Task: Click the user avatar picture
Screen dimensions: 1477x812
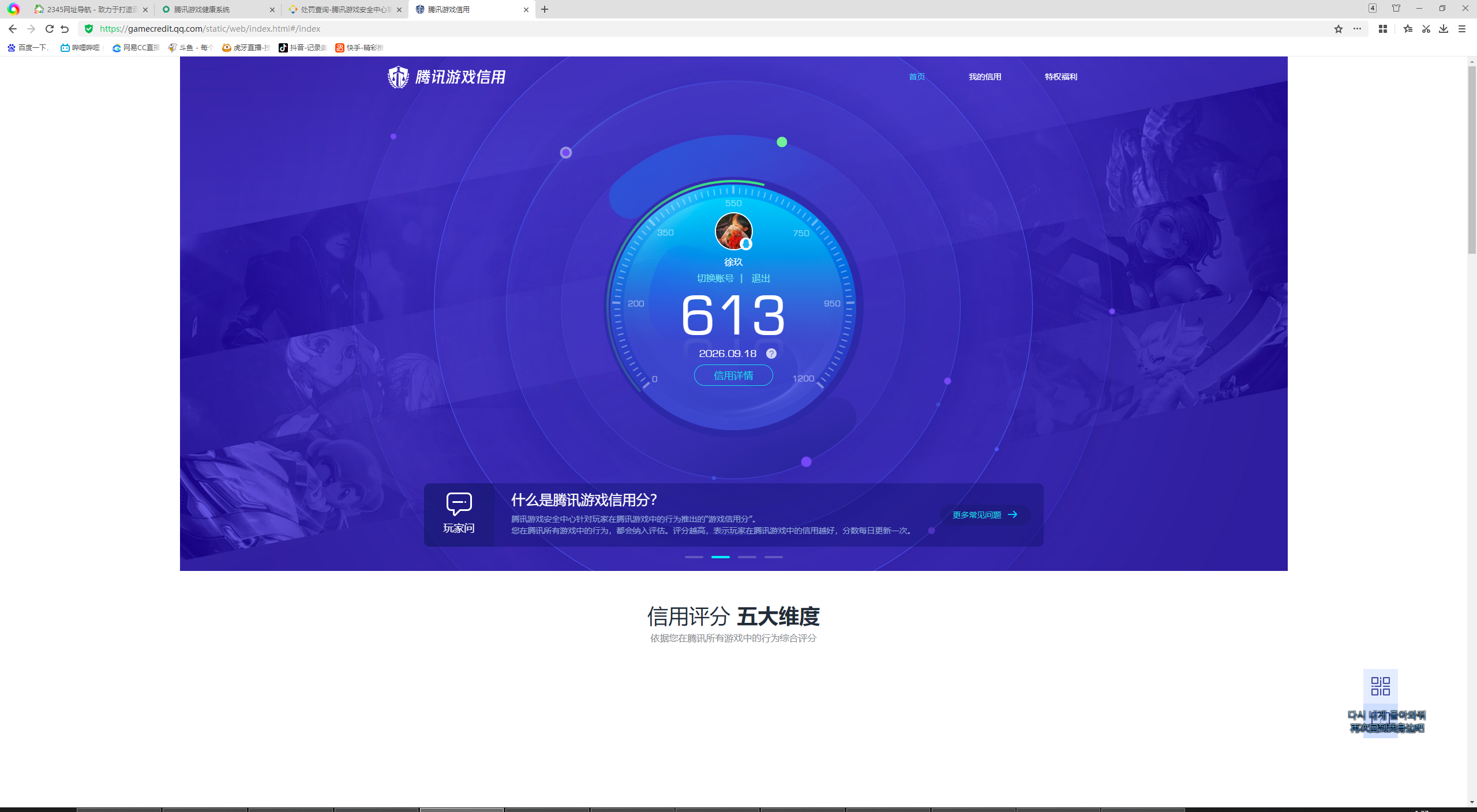Action: tap(734, 231)
